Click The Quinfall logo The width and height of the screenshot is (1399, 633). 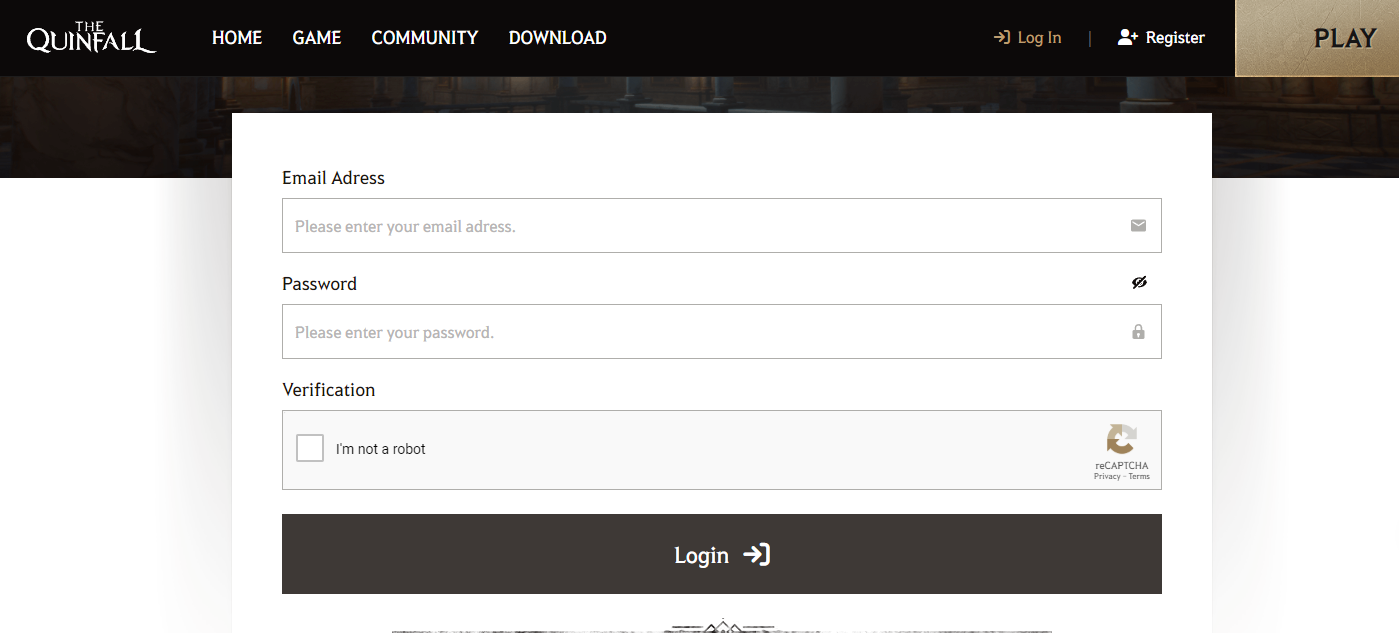91,38
